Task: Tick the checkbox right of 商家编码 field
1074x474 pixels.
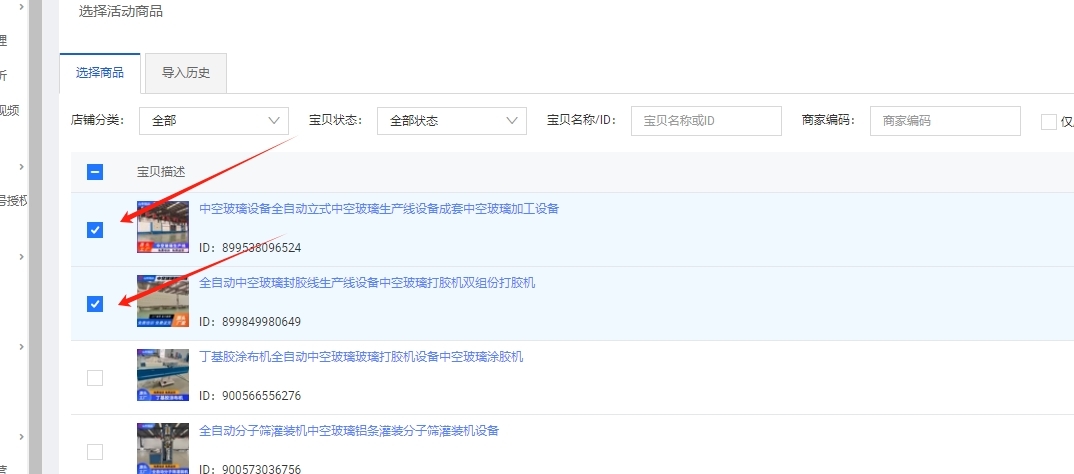Action: (1048, 122)
